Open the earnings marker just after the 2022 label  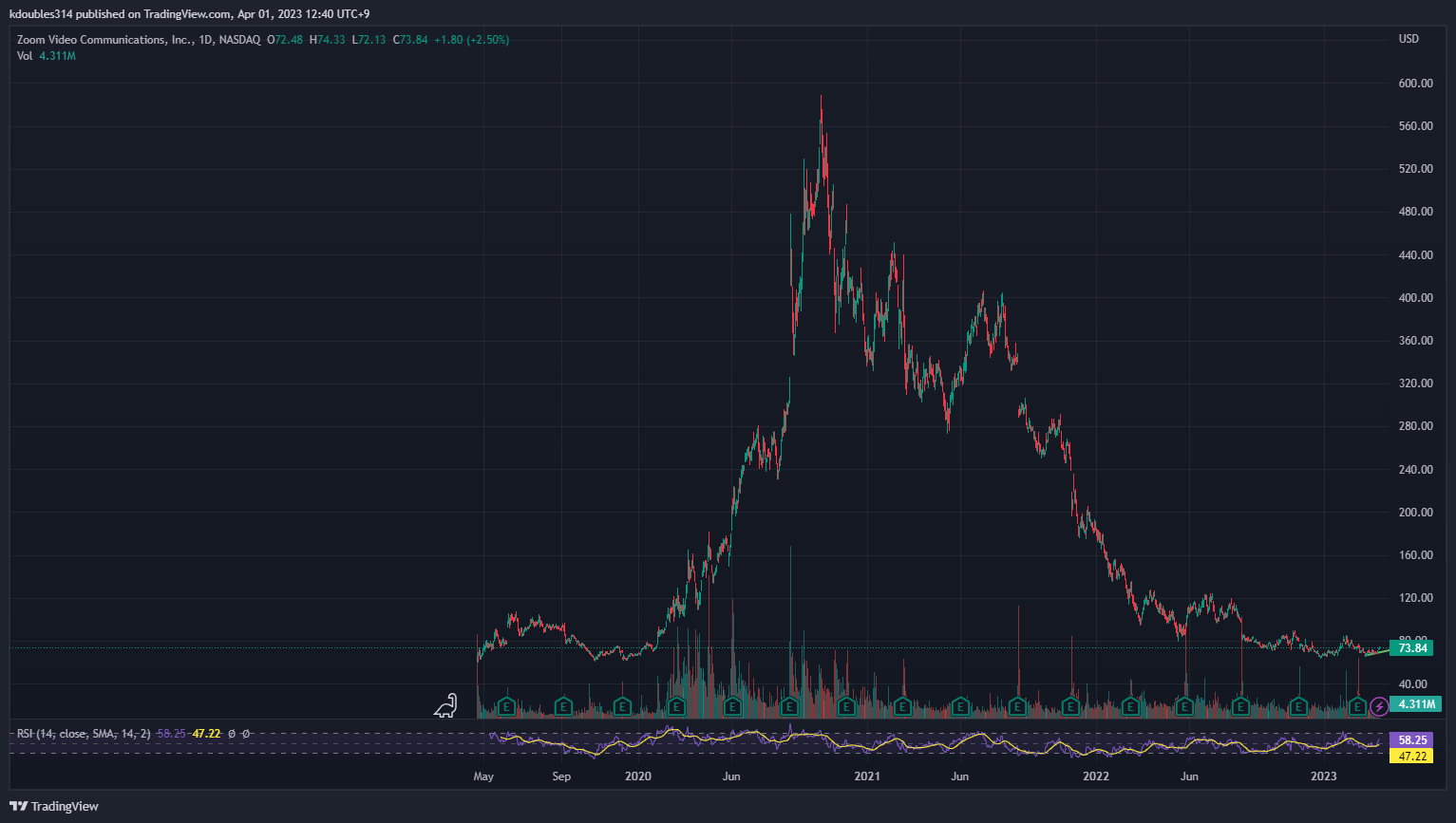1130,706
